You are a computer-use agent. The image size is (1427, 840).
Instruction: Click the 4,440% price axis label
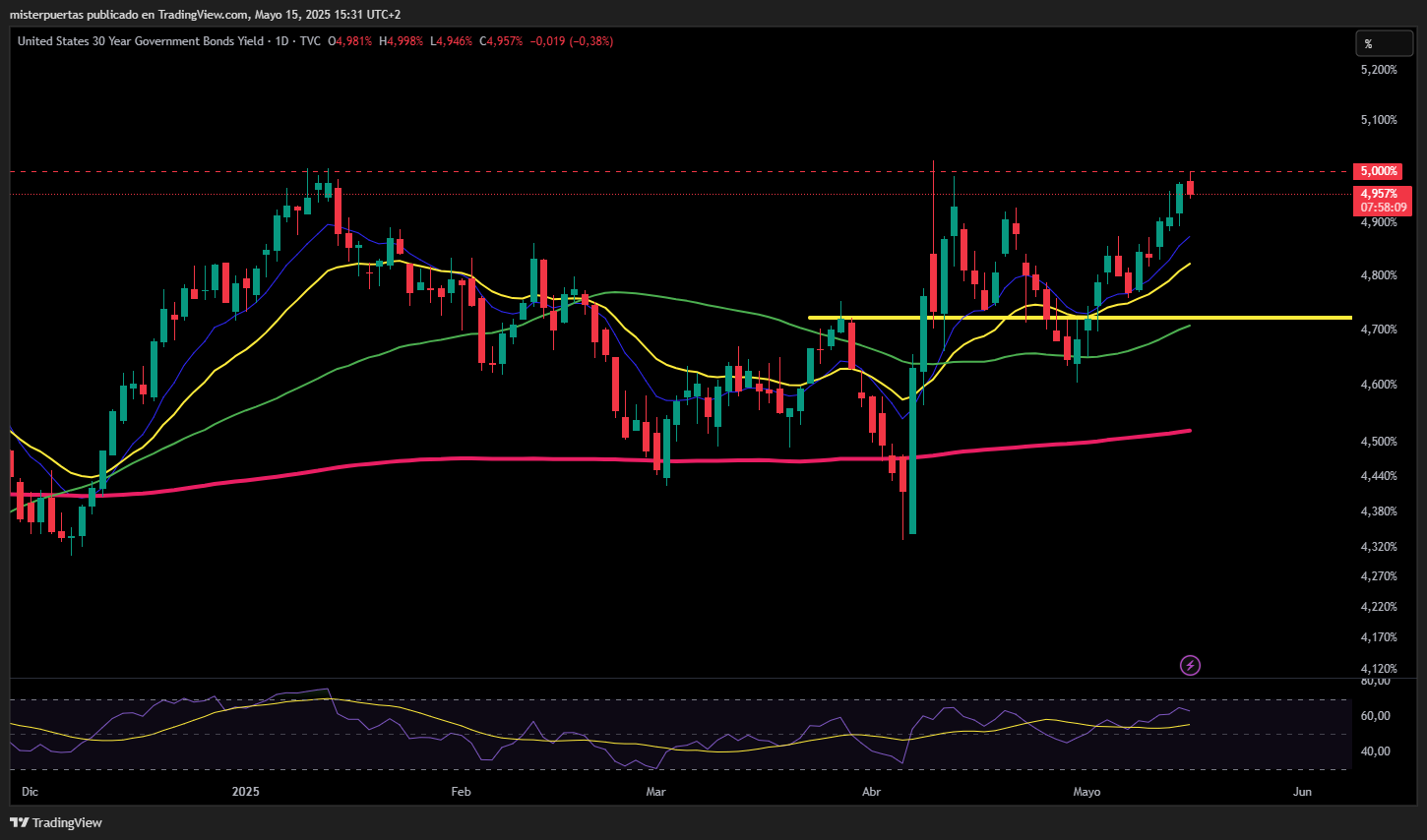(1379, 476)
